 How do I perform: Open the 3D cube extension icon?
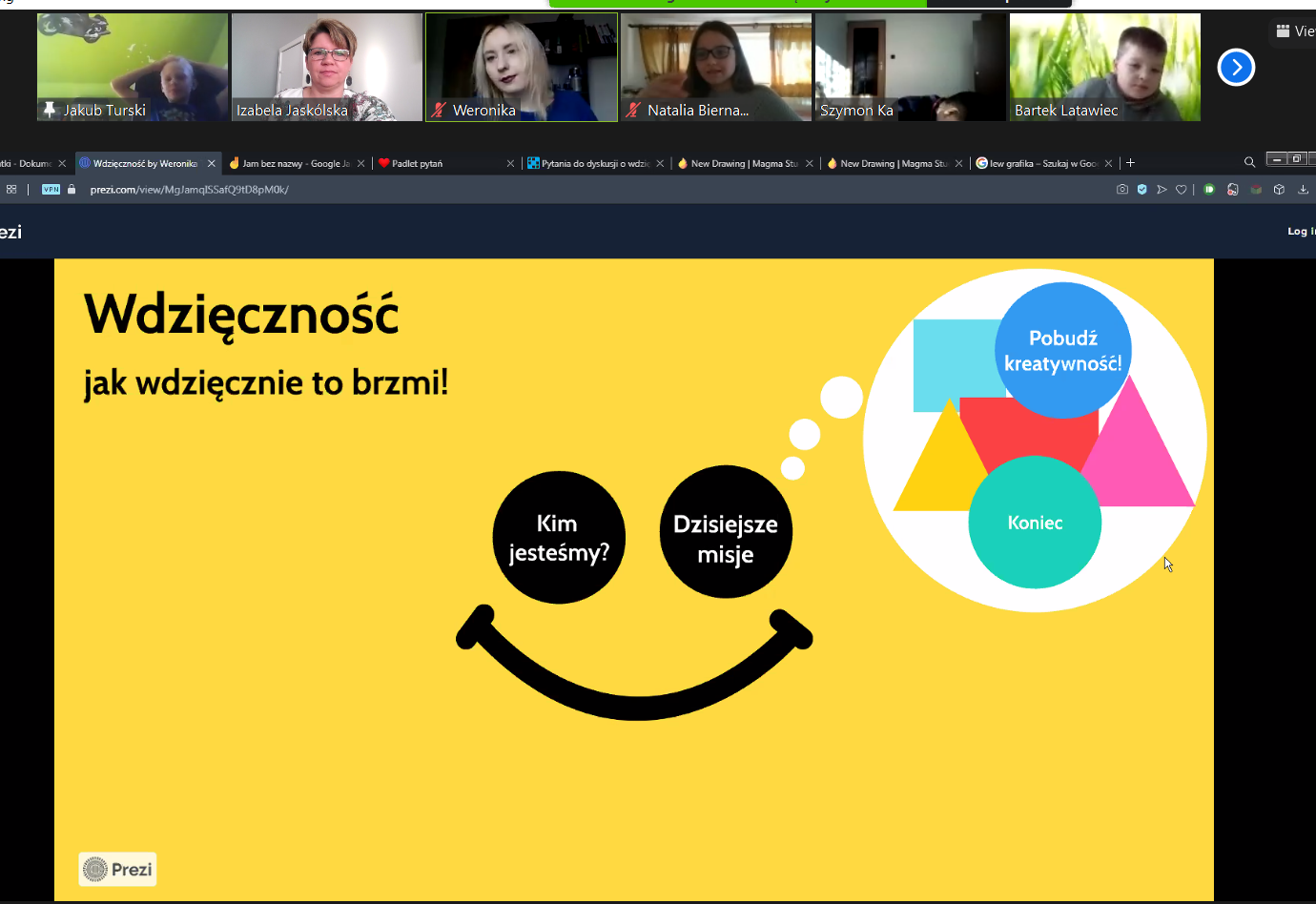(1280, 190)
